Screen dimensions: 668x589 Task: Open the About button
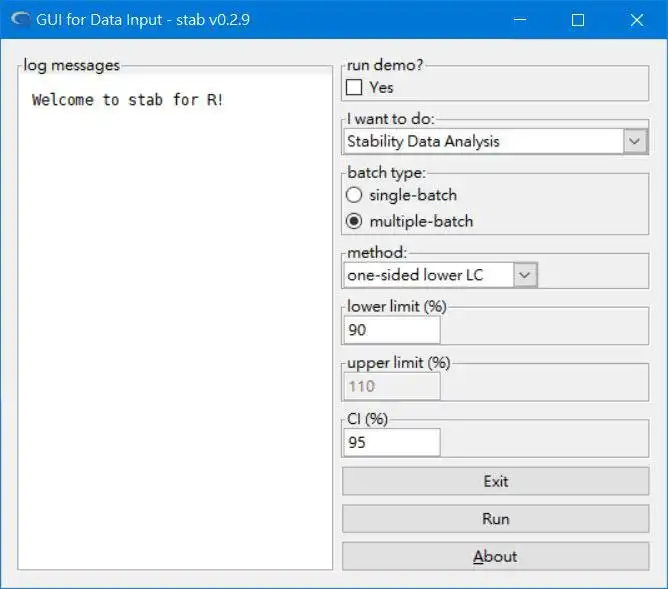click(495, 556)
